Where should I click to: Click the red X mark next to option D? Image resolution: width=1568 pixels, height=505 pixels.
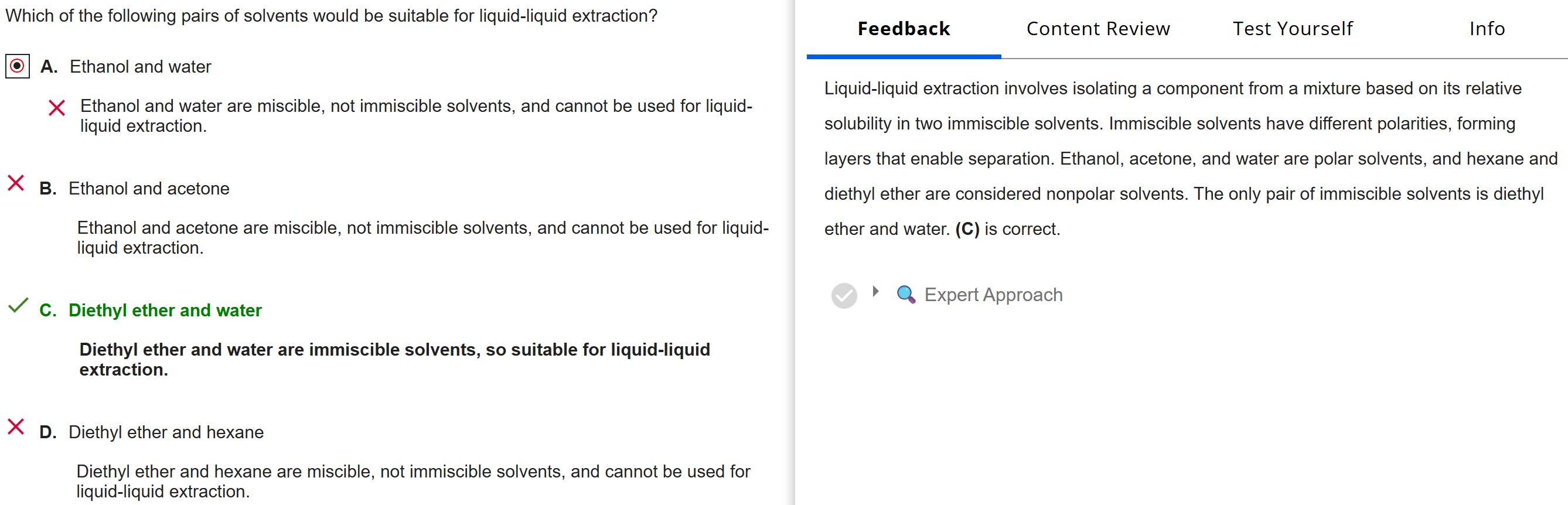pos(16,427)
